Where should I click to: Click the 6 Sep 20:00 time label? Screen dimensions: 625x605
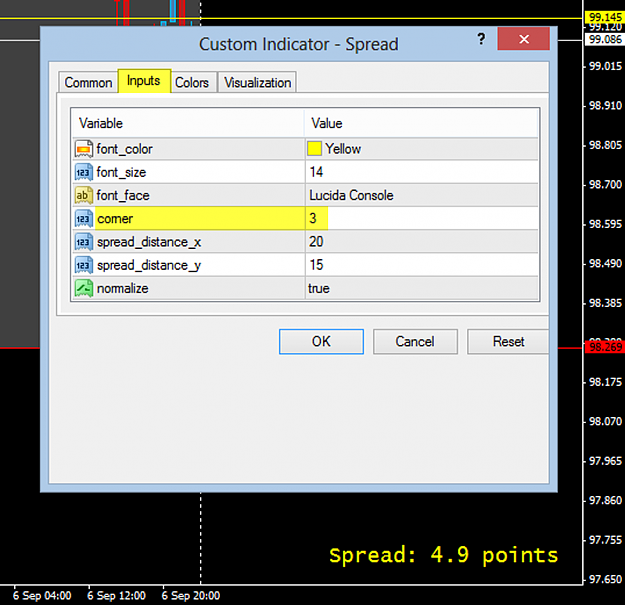(x=191, y=595)
